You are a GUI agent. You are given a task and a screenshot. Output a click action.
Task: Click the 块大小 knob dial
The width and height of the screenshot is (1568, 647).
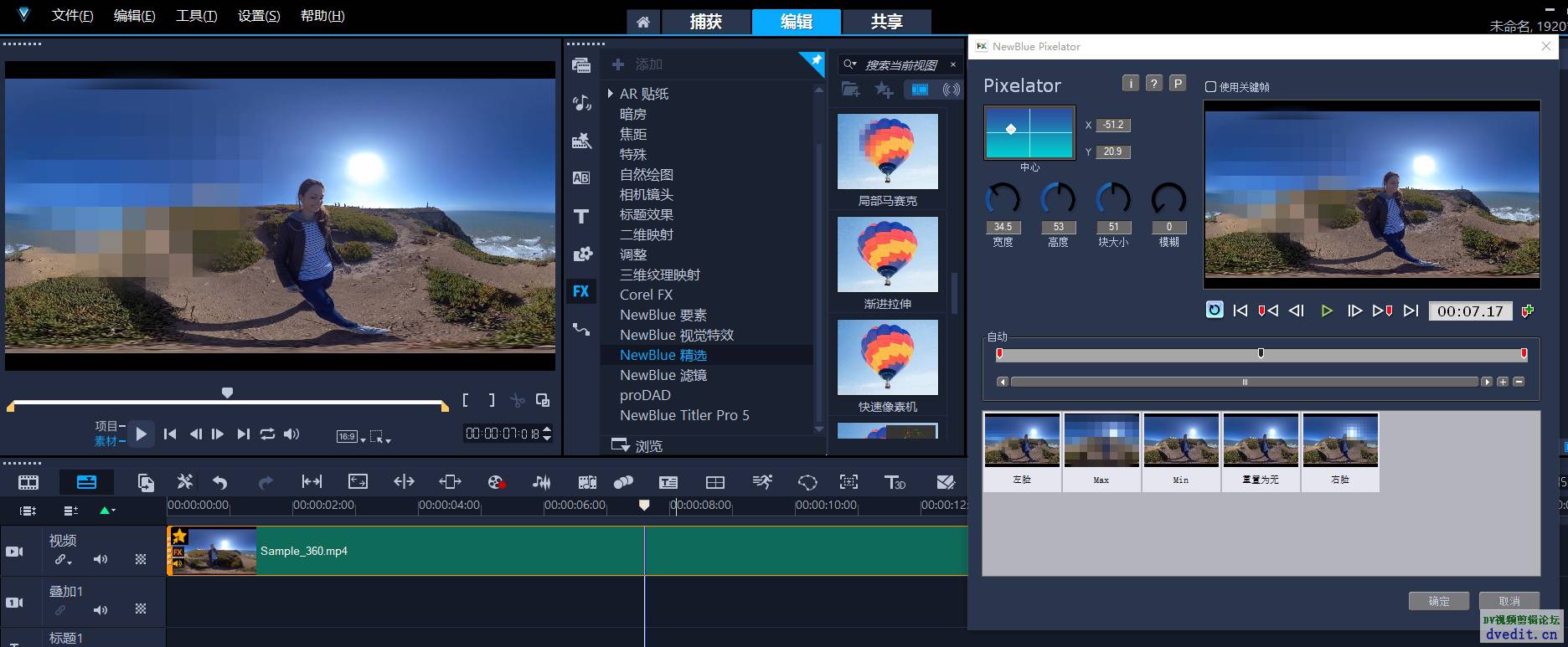(1113, 199)
